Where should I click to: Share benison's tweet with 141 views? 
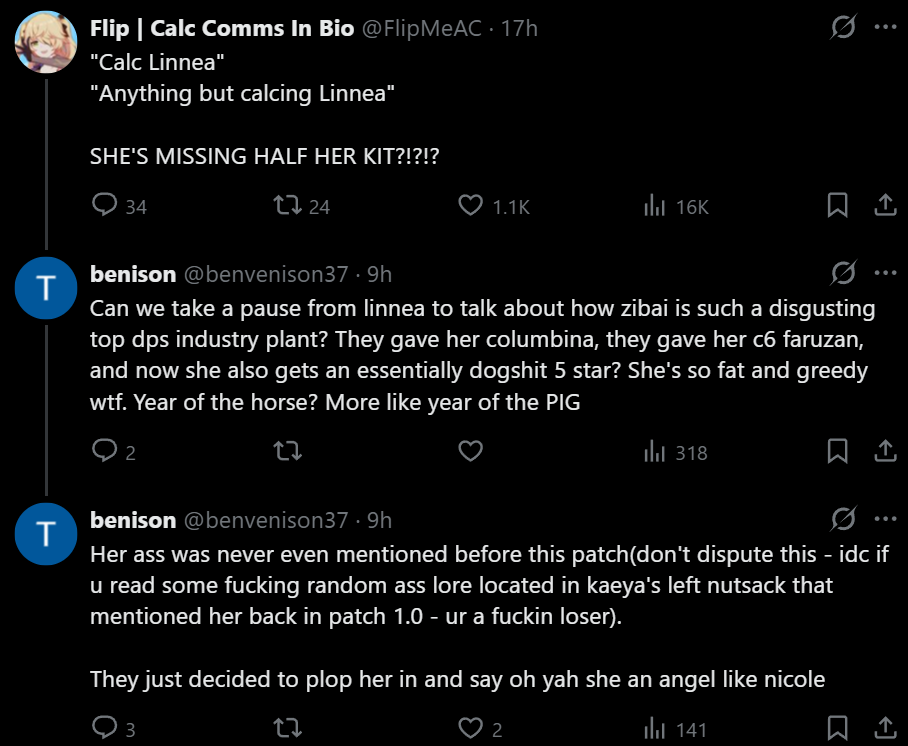[885, 728]
